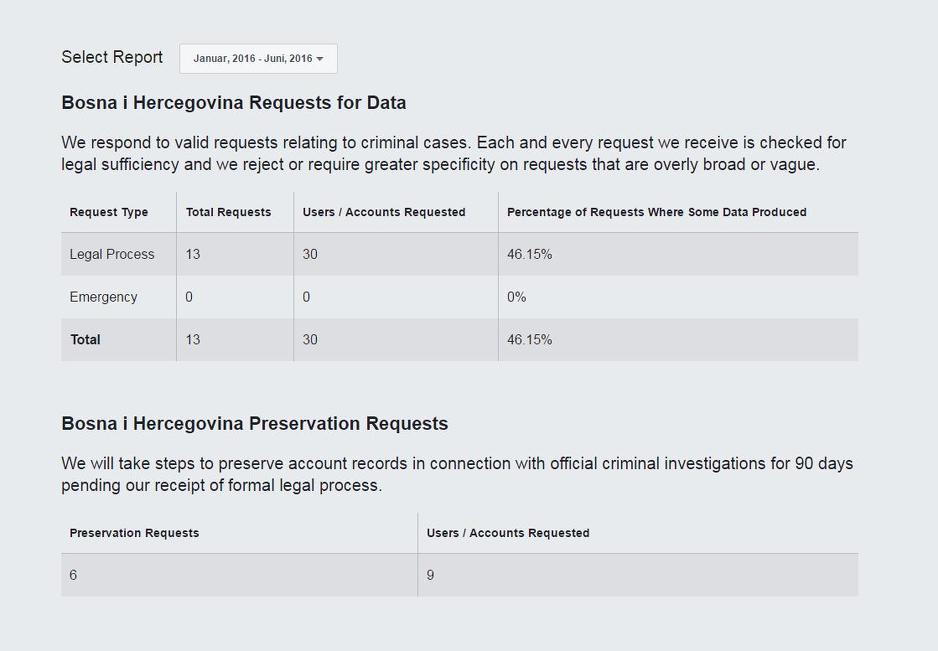Select the Total Requests column header
Viewport: 938px width, 651px height.
(x=228, y=212)
